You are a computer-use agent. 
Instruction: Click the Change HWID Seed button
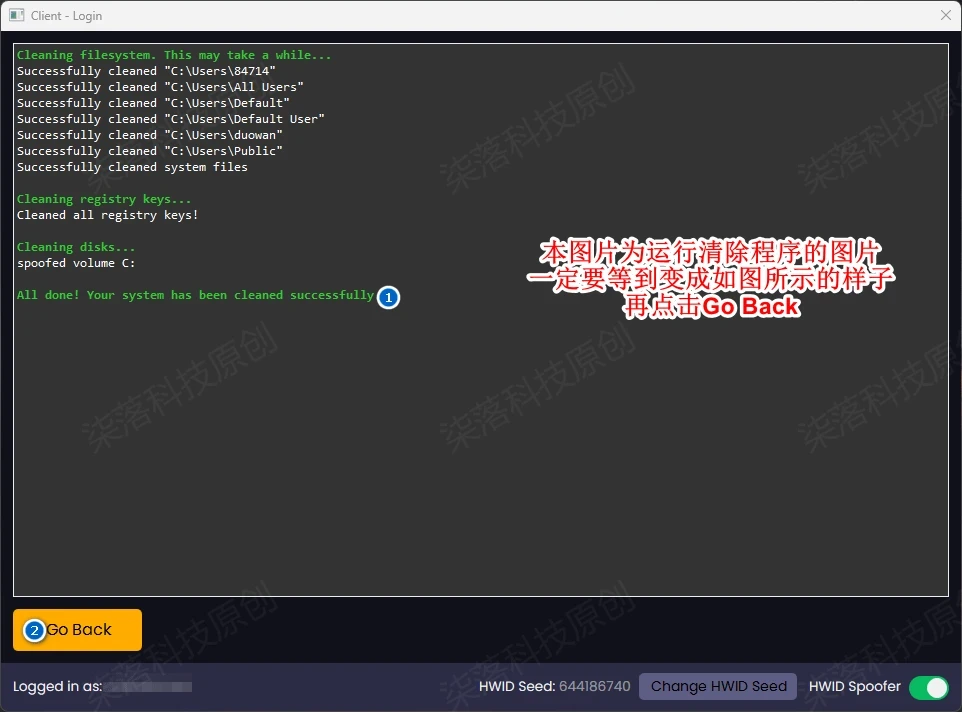pyautogui.click(x=718, y=686)
